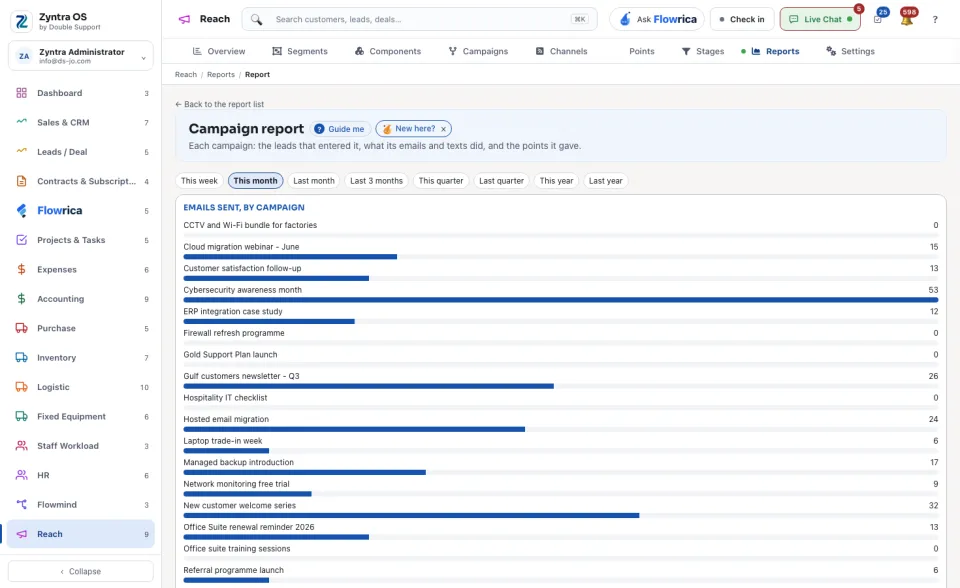Switch to the Campaigns tab
The width and height of the screenshot is (960, 588).
click(x=478, y=51)
